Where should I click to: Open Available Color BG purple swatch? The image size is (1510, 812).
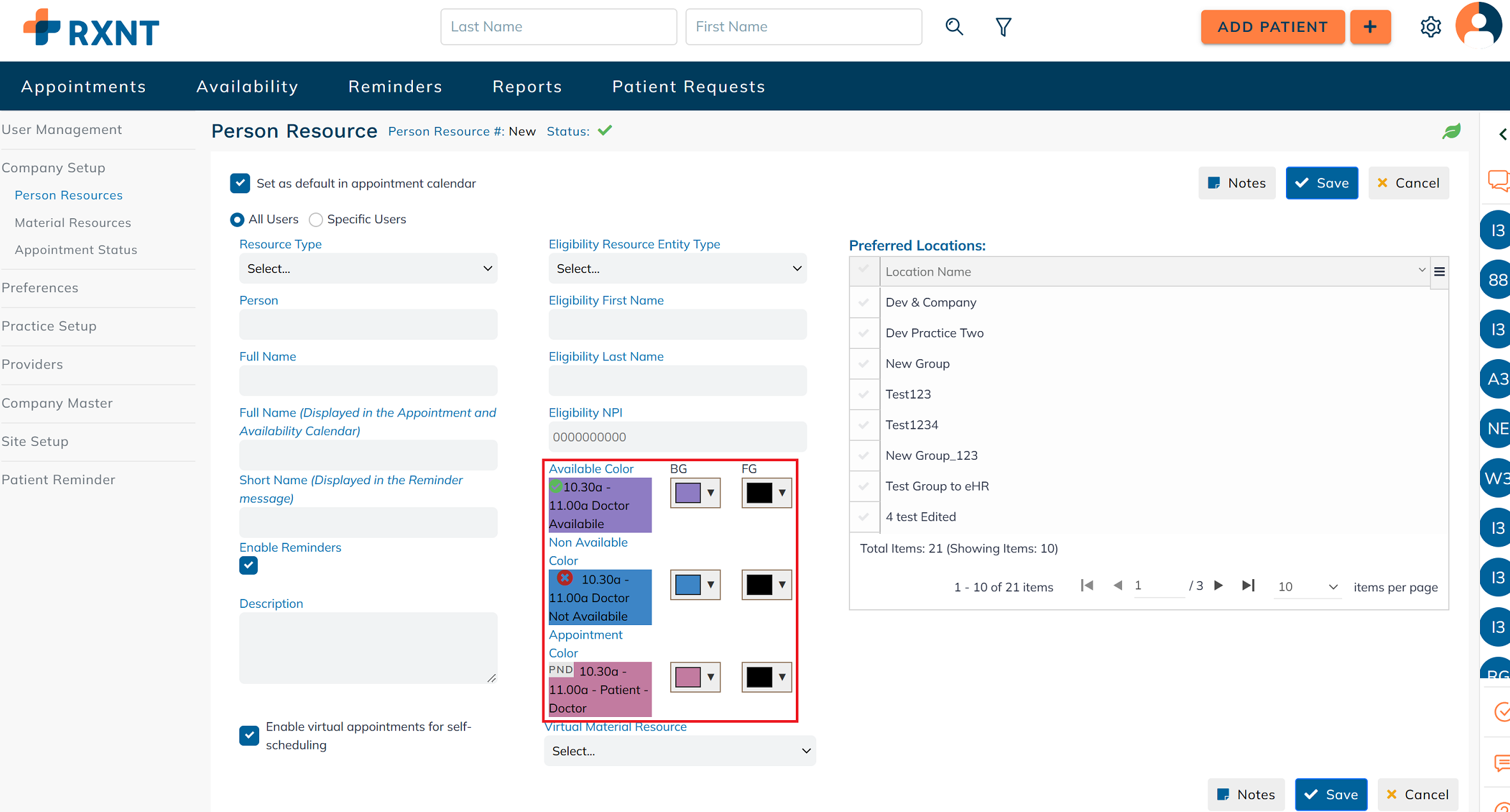pyautogui.click(x=695, y=493)
